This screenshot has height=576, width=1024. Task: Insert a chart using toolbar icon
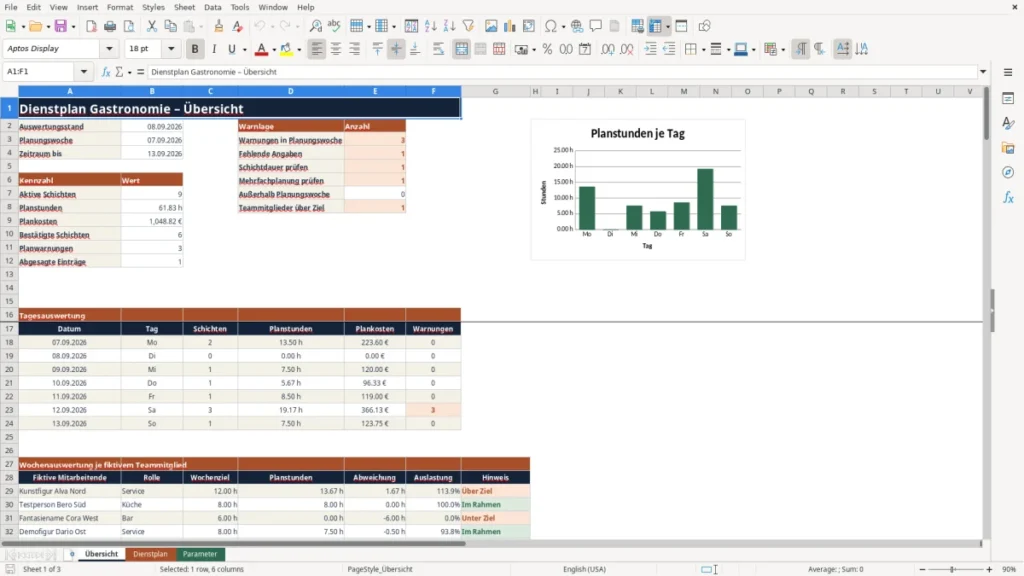pyautogui.click(x=509, y=26)
